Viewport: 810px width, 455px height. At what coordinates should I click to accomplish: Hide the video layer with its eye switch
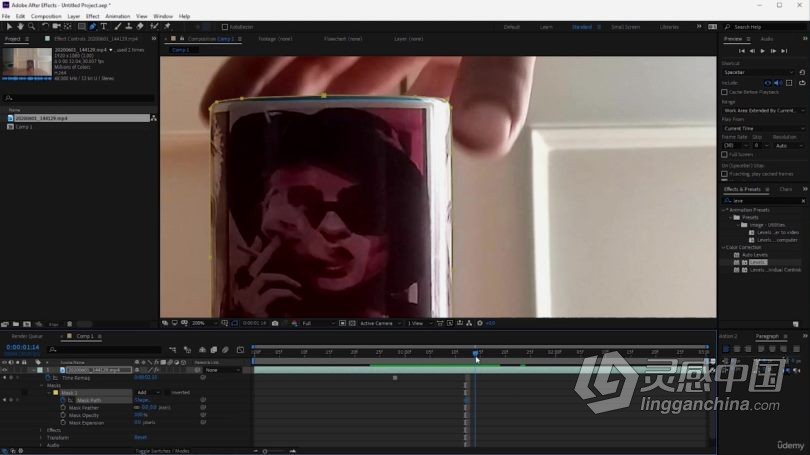[5, 370]
